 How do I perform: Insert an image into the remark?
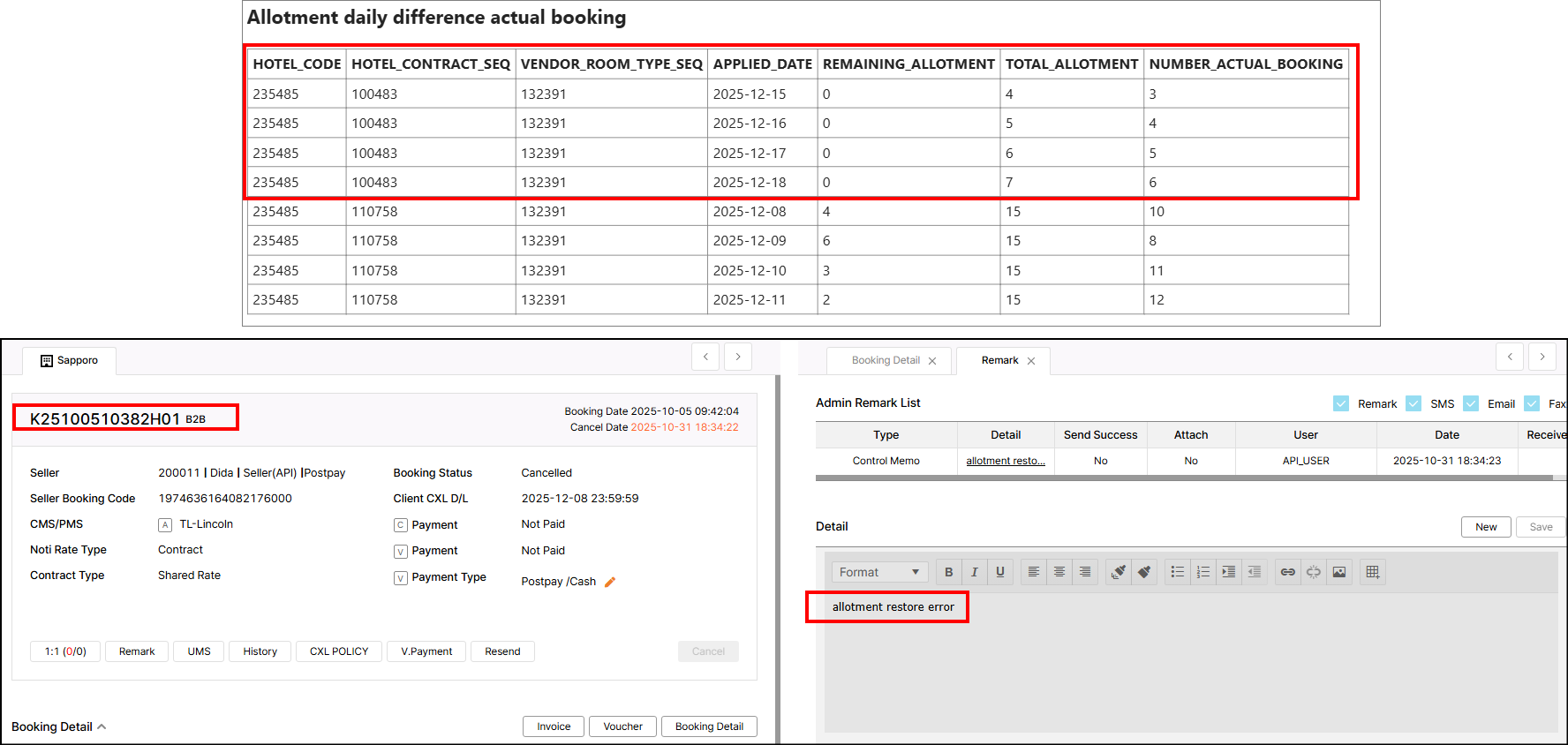(1338, 572)
